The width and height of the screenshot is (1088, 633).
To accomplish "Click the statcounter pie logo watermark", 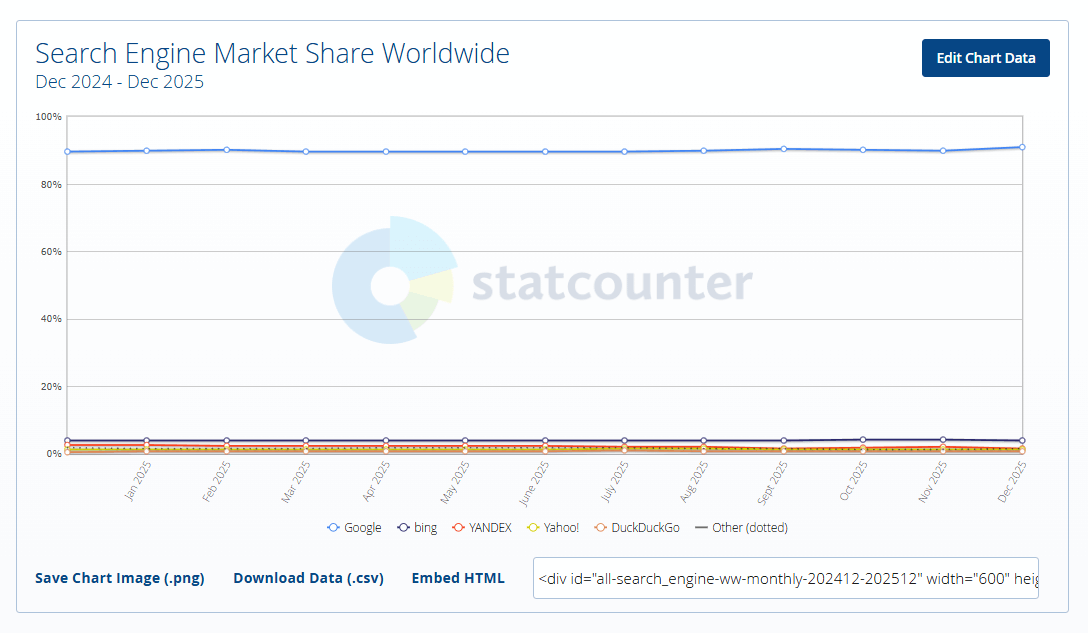I will coord(393,282).
